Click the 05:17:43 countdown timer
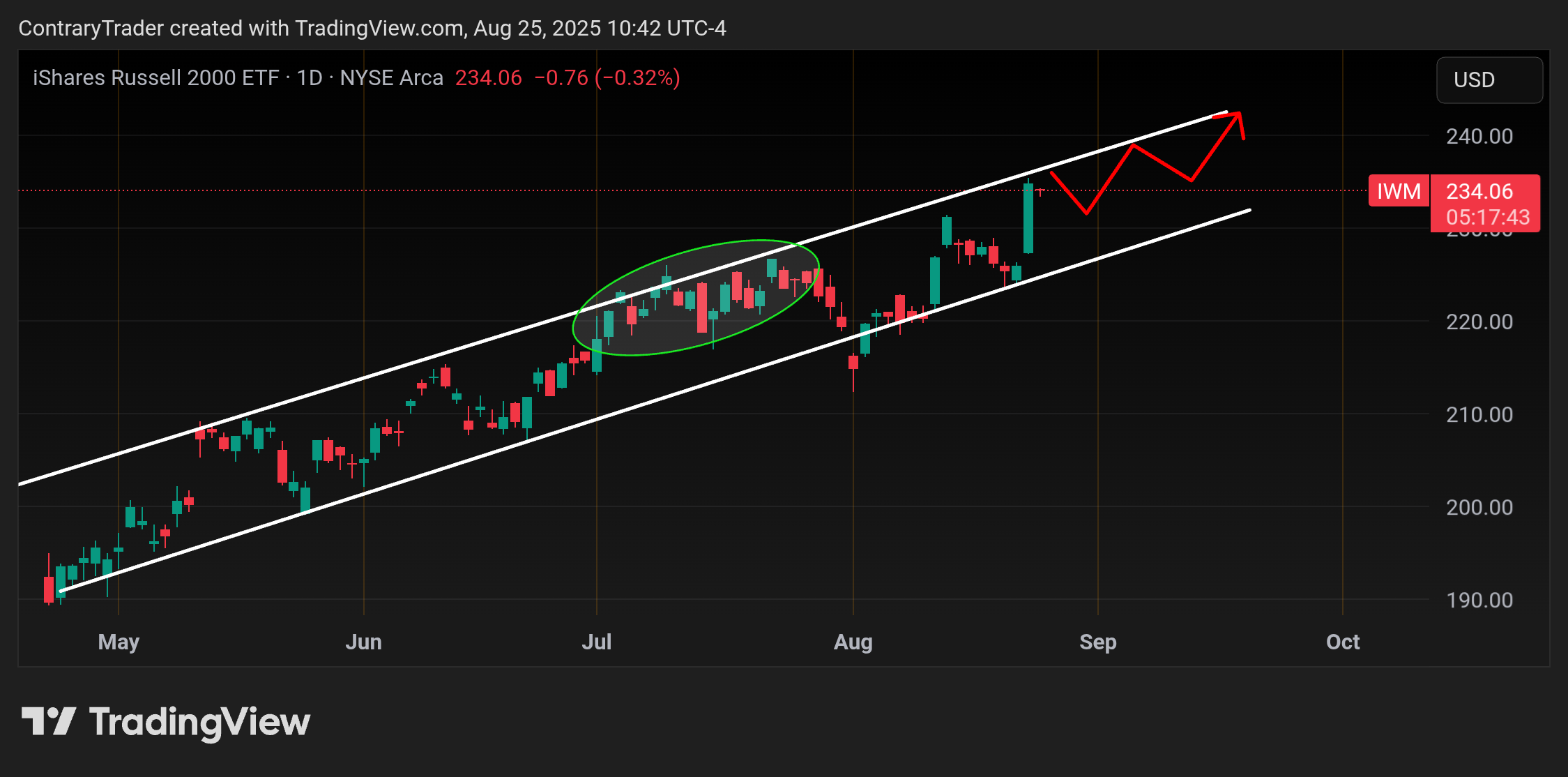The width and height of the screenshot is (1568, 777). coord(1487,217)
